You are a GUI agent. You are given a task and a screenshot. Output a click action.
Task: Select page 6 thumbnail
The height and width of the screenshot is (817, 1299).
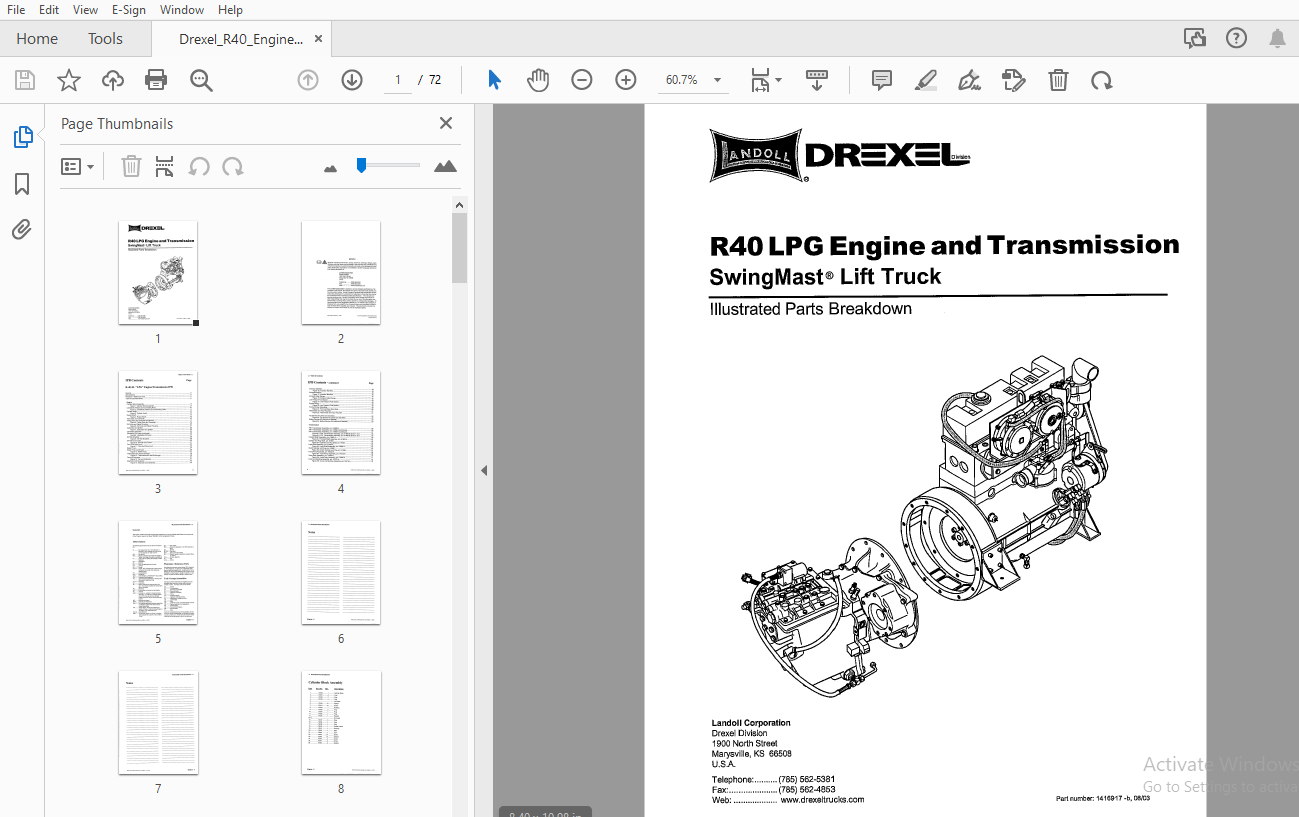(x=341, y=573)
